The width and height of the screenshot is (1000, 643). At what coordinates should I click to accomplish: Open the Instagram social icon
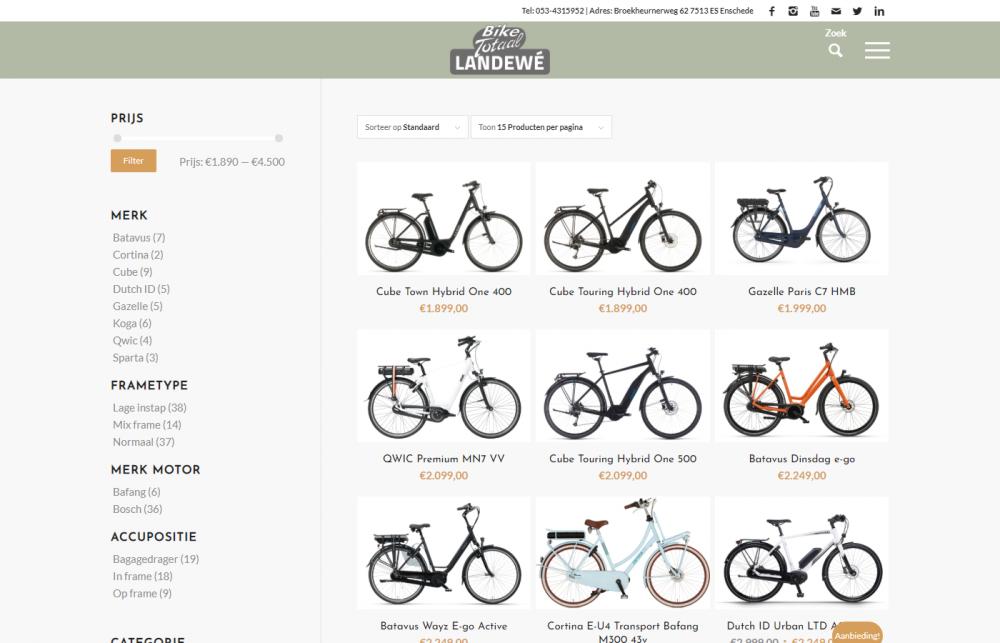point(793,11)
